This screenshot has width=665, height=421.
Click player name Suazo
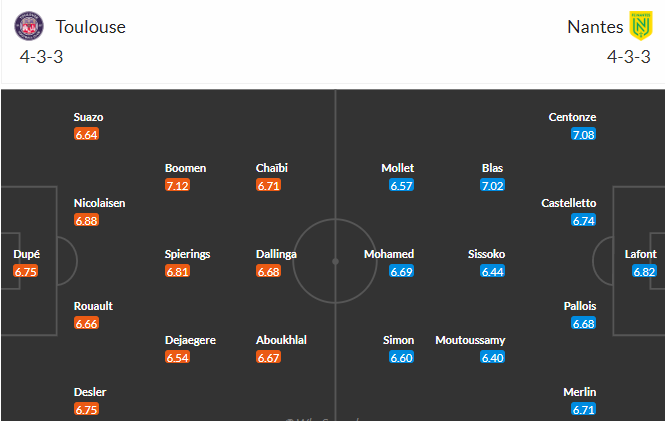point(88,117)
